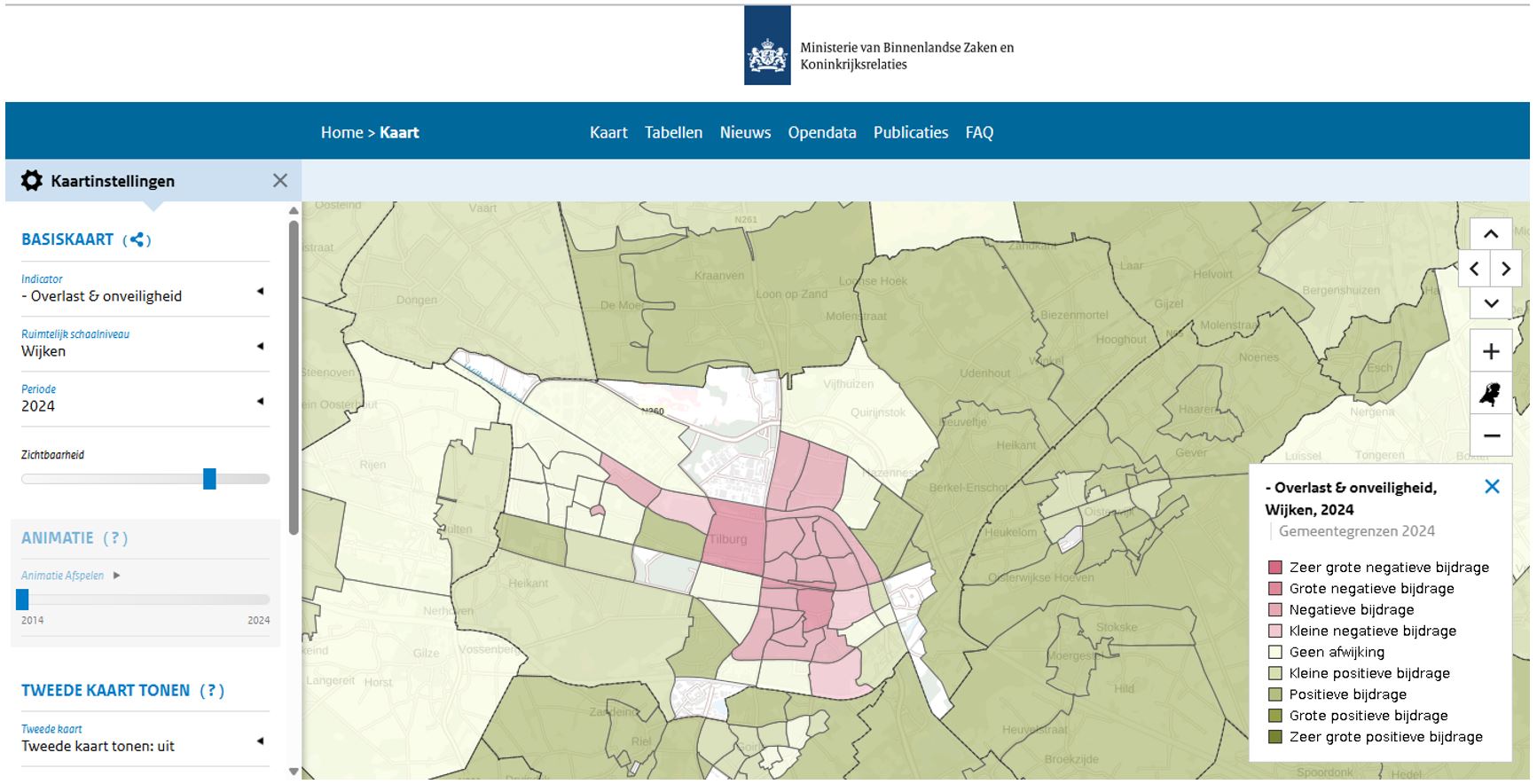This screenshot has height=784, width=1537.
Task: Click the Gemeentegrenzen 2024 legend text
Action: click(1357, 531)
